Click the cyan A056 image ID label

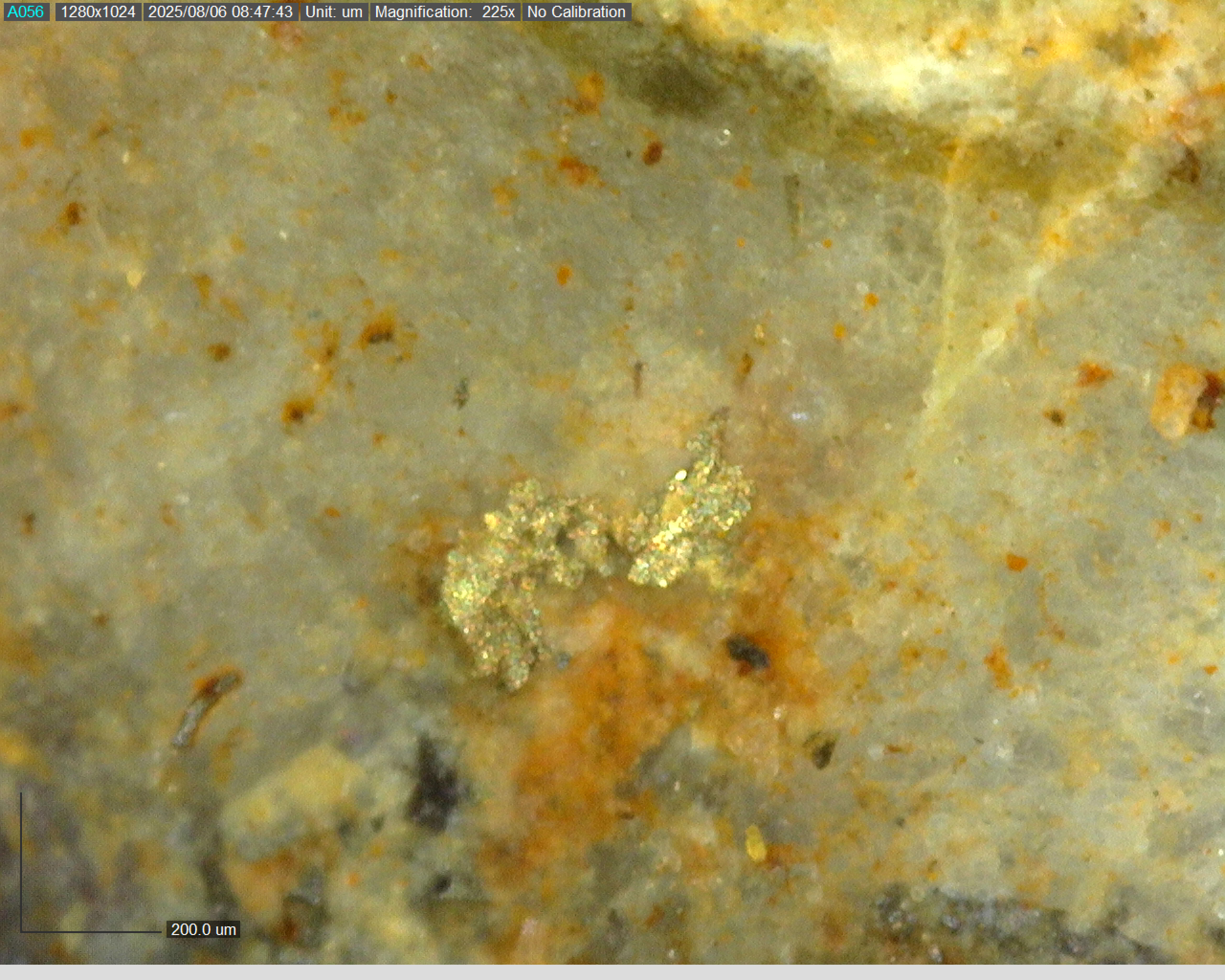point(25,12)
